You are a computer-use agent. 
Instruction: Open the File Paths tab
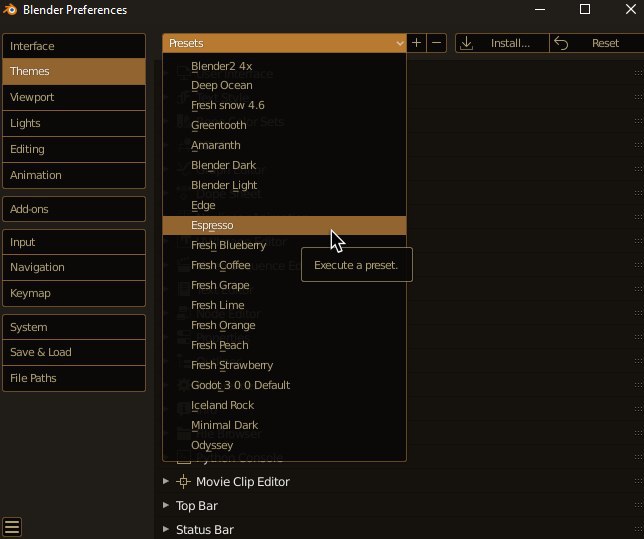[x=74, y=378]
